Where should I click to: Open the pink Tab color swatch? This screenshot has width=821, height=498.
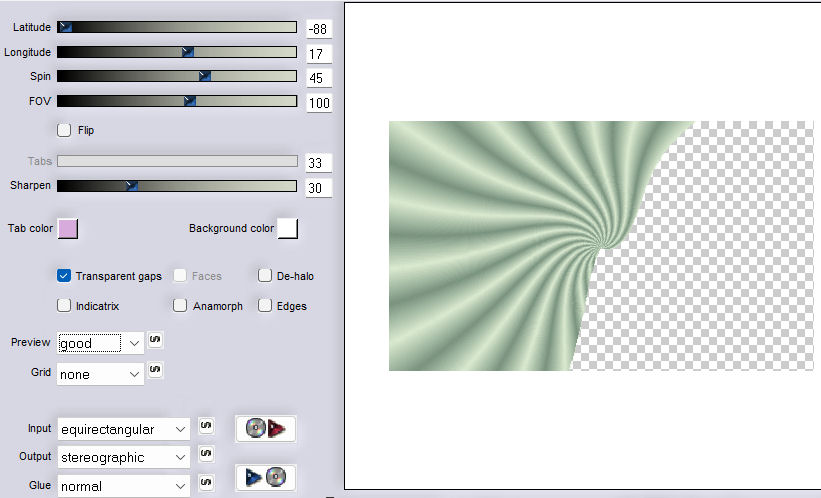click(68, 229)
